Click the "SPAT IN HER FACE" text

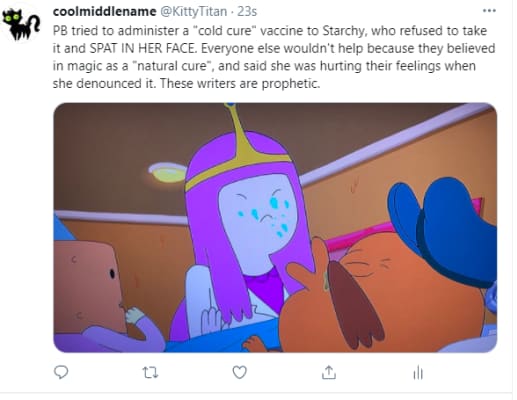coord(142,49)
